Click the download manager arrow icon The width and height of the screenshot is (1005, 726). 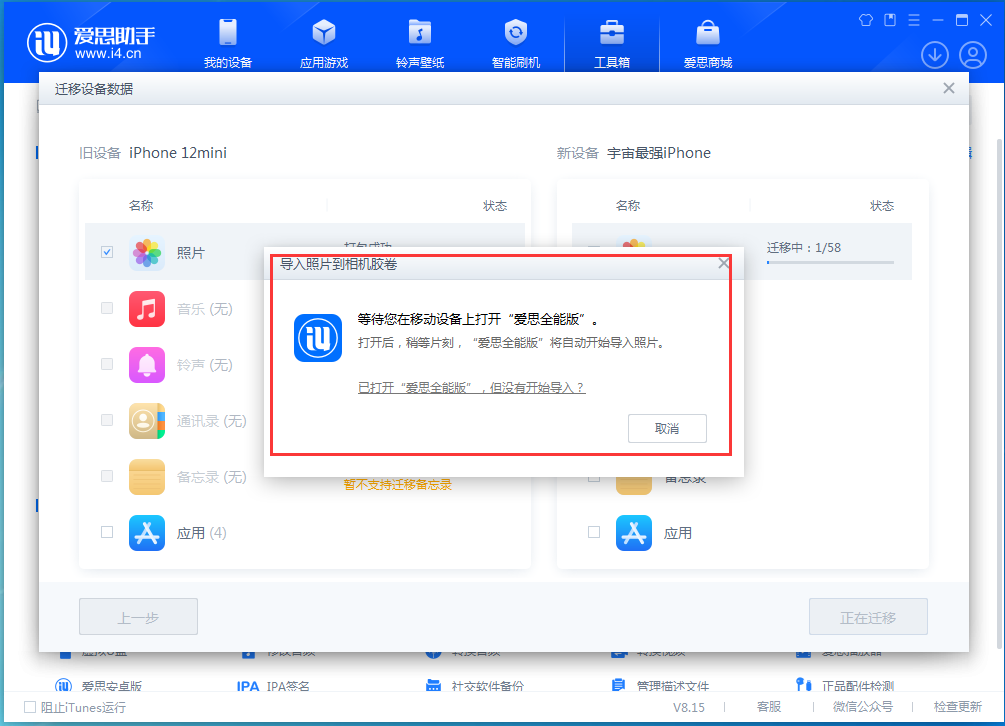tap(935, 55)
